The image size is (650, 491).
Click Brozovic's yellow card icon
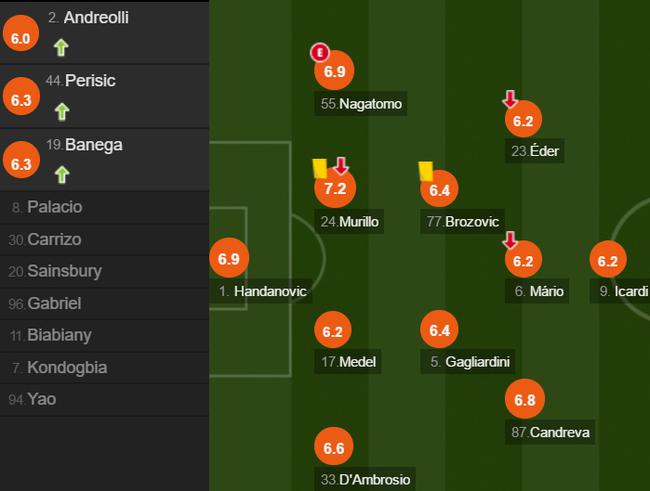426,171
